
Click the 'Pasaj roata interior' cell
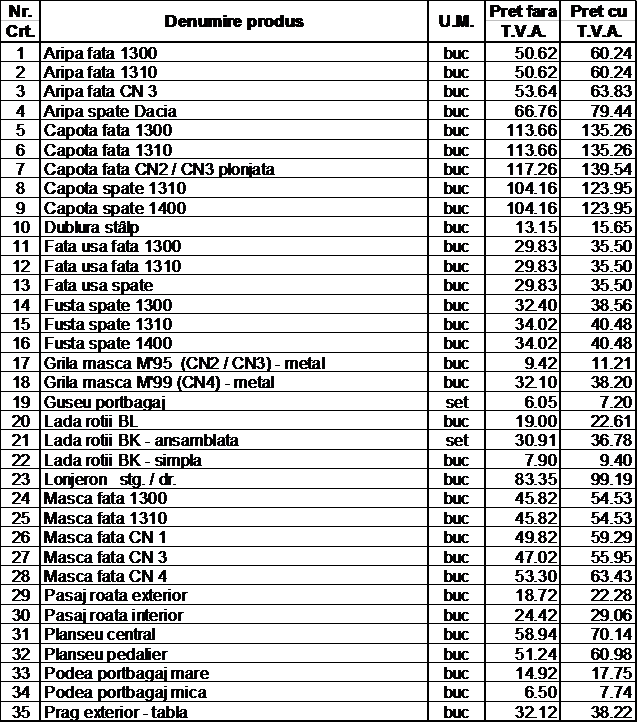point(234,615)
